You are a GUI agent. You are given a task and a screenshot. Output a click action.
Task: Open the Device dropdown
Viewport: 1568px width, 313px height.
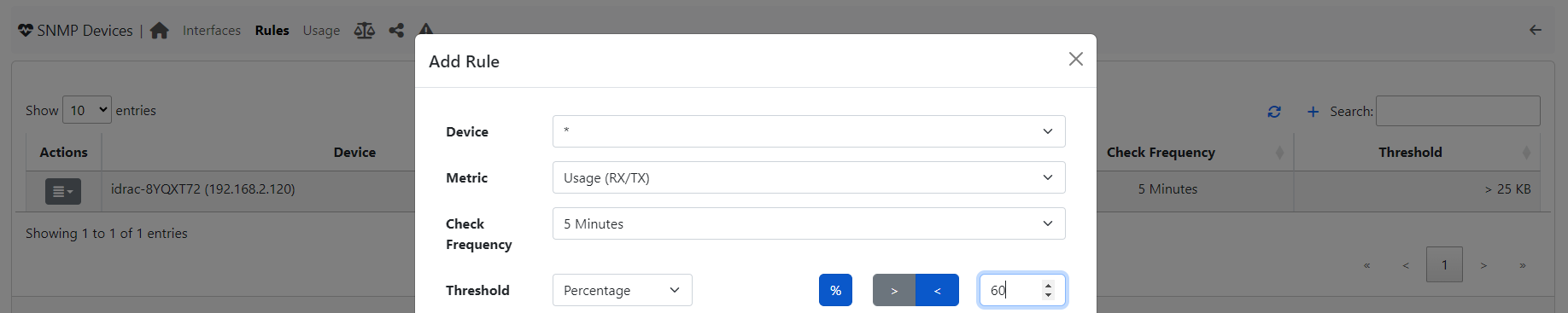click(x=809, y=131)
